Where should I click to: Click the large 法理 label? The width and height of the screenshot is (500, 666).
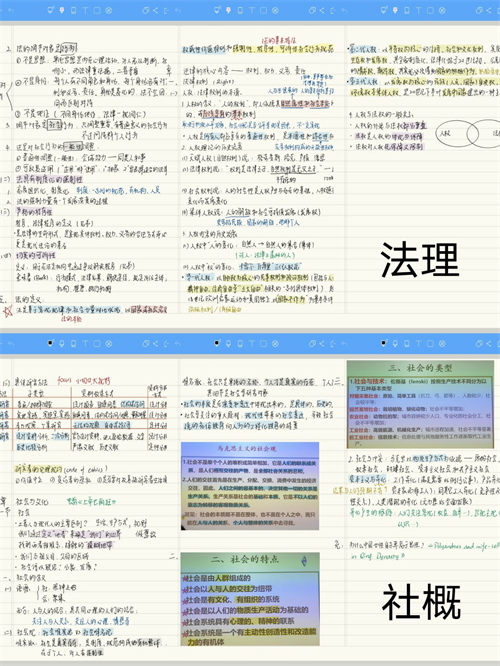[x=420, y=260]
